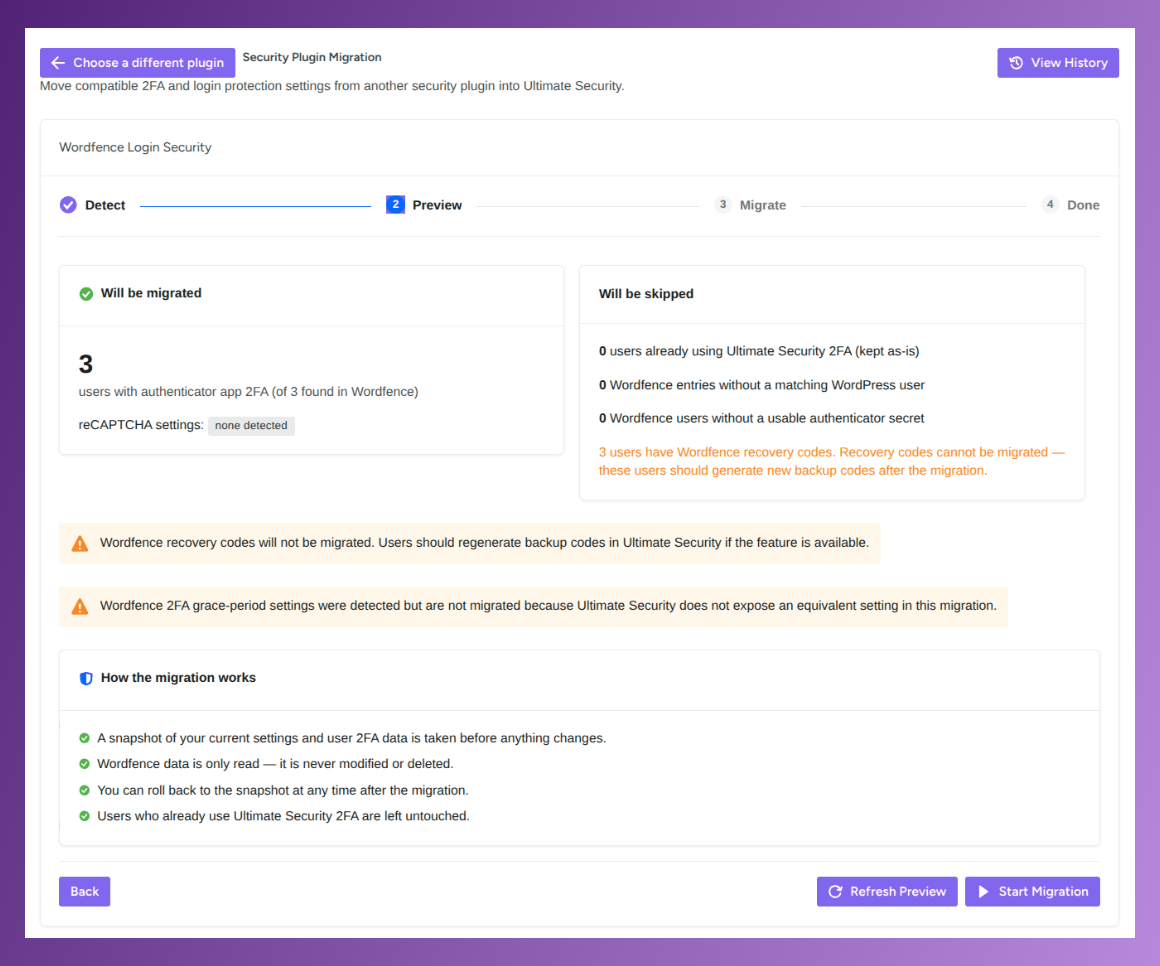
Task: Refresh the migration preview
Action: pos(887,891)
